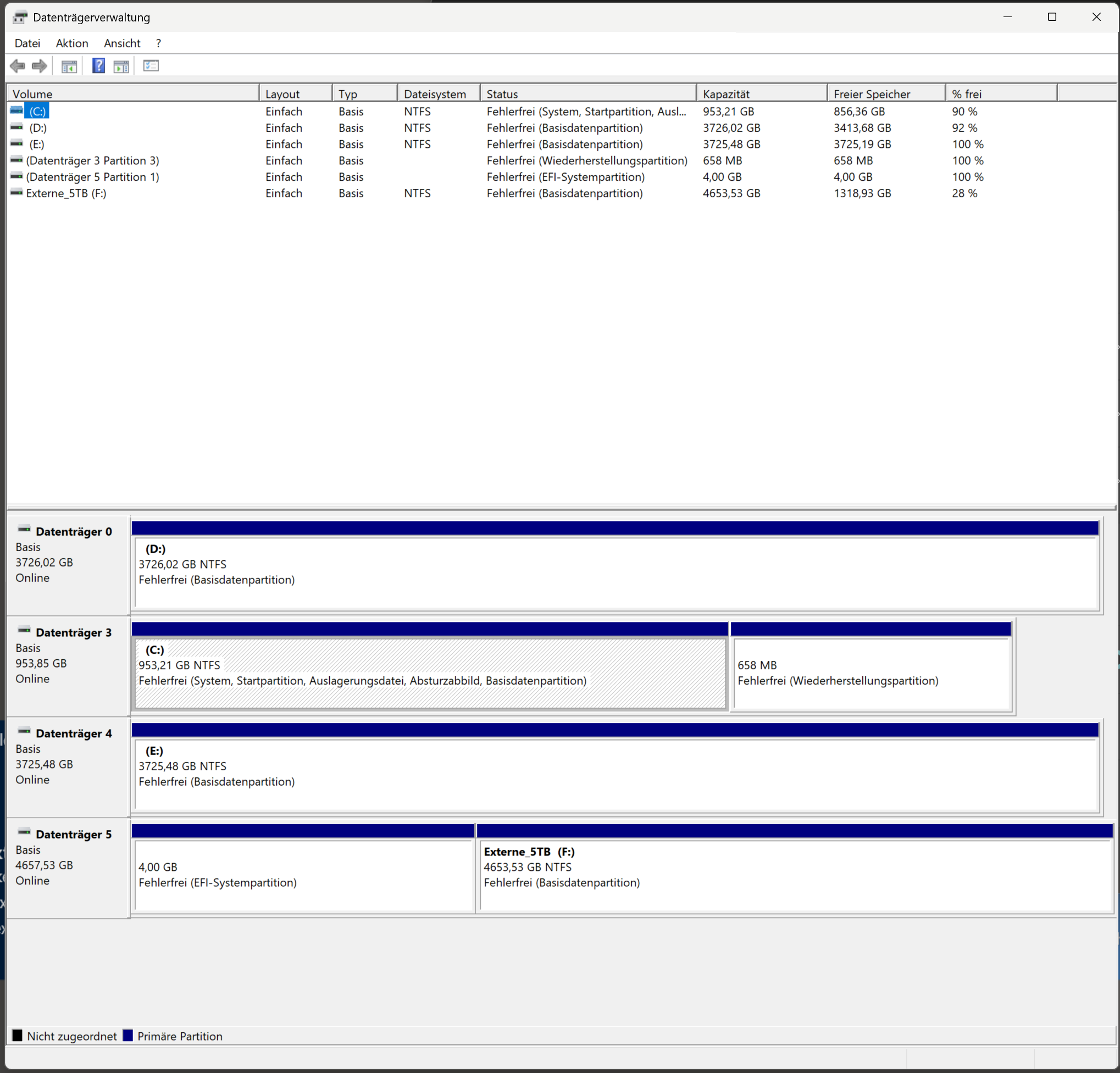Open Help via the question mark toolbar icon
This screenshot has width=1120, height=1073.
pyautogui.click(x=98, y=66)
